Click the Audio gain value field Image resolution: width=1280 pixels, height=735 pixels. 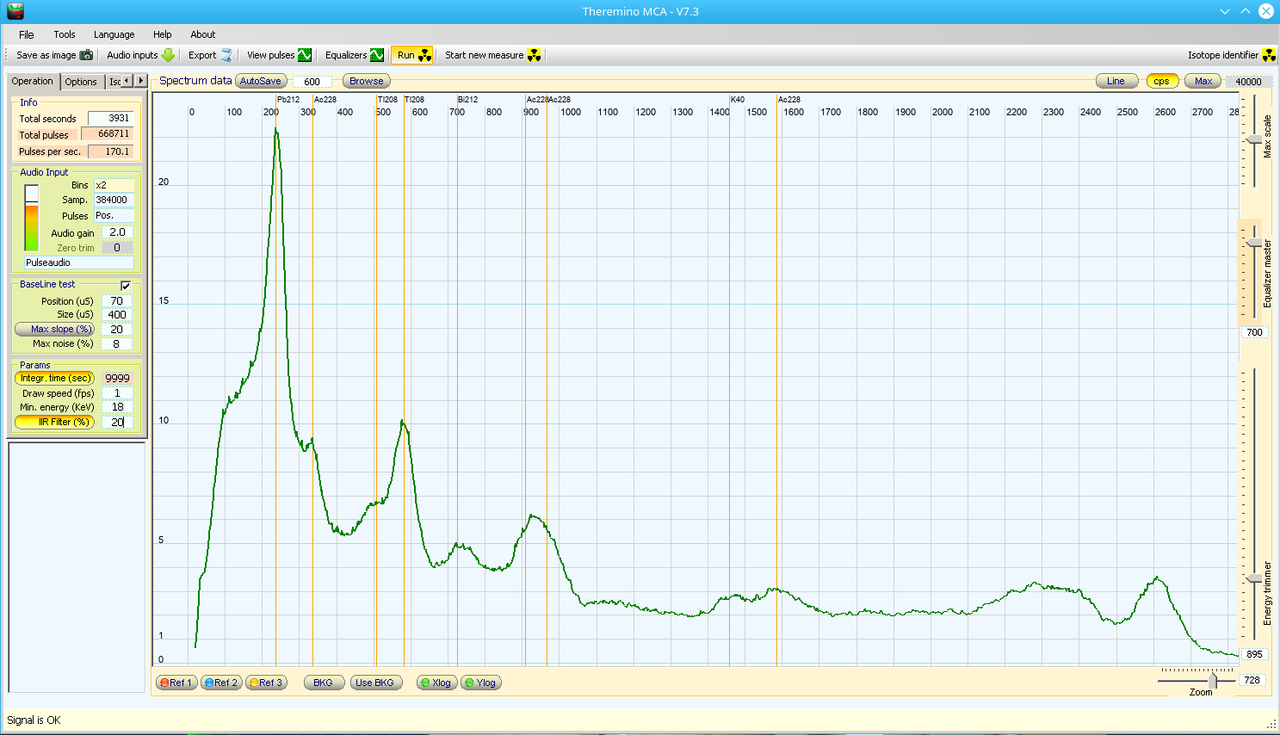coord(117,232)
